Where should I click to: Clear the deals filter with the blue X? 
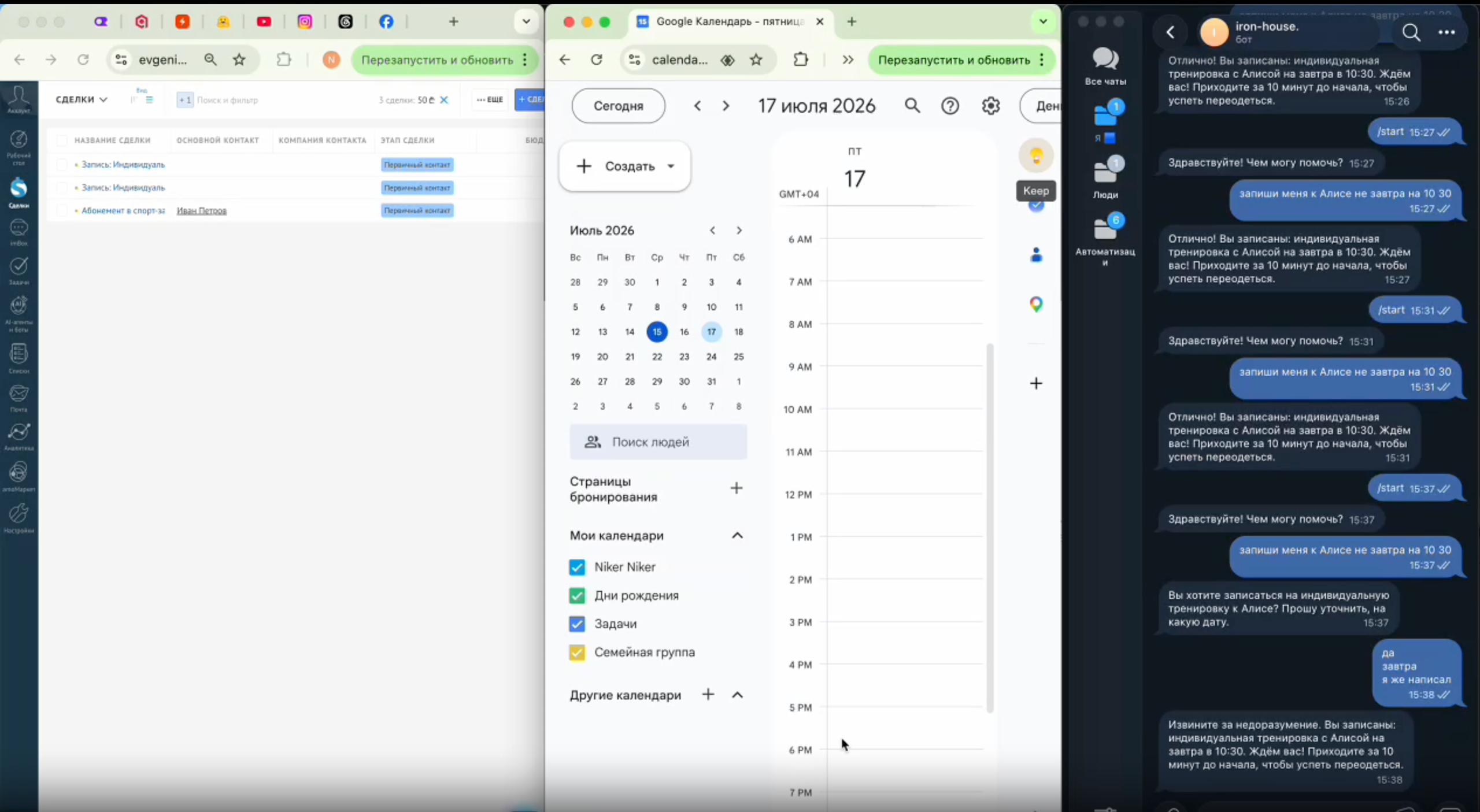coord(444,100)
